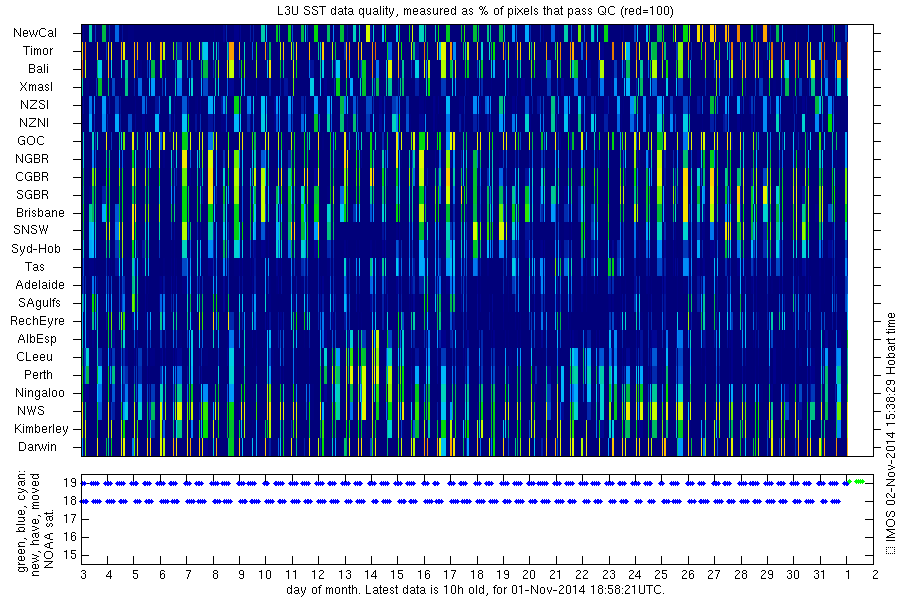The image size is (900, 600).
Task: Click the Kimberley region label
Action: tap(41, 429)
